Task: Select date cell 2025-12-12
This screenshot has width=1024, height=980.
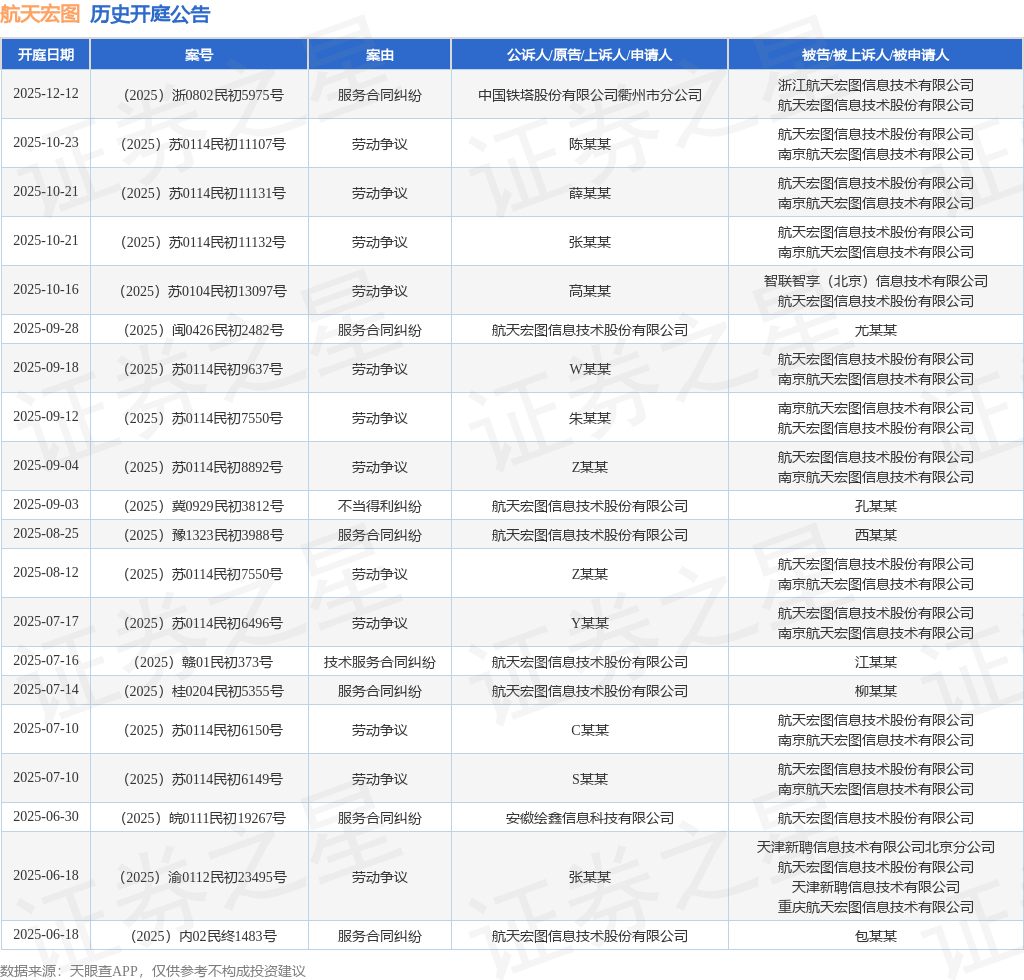Action: (x=46, y=93)
